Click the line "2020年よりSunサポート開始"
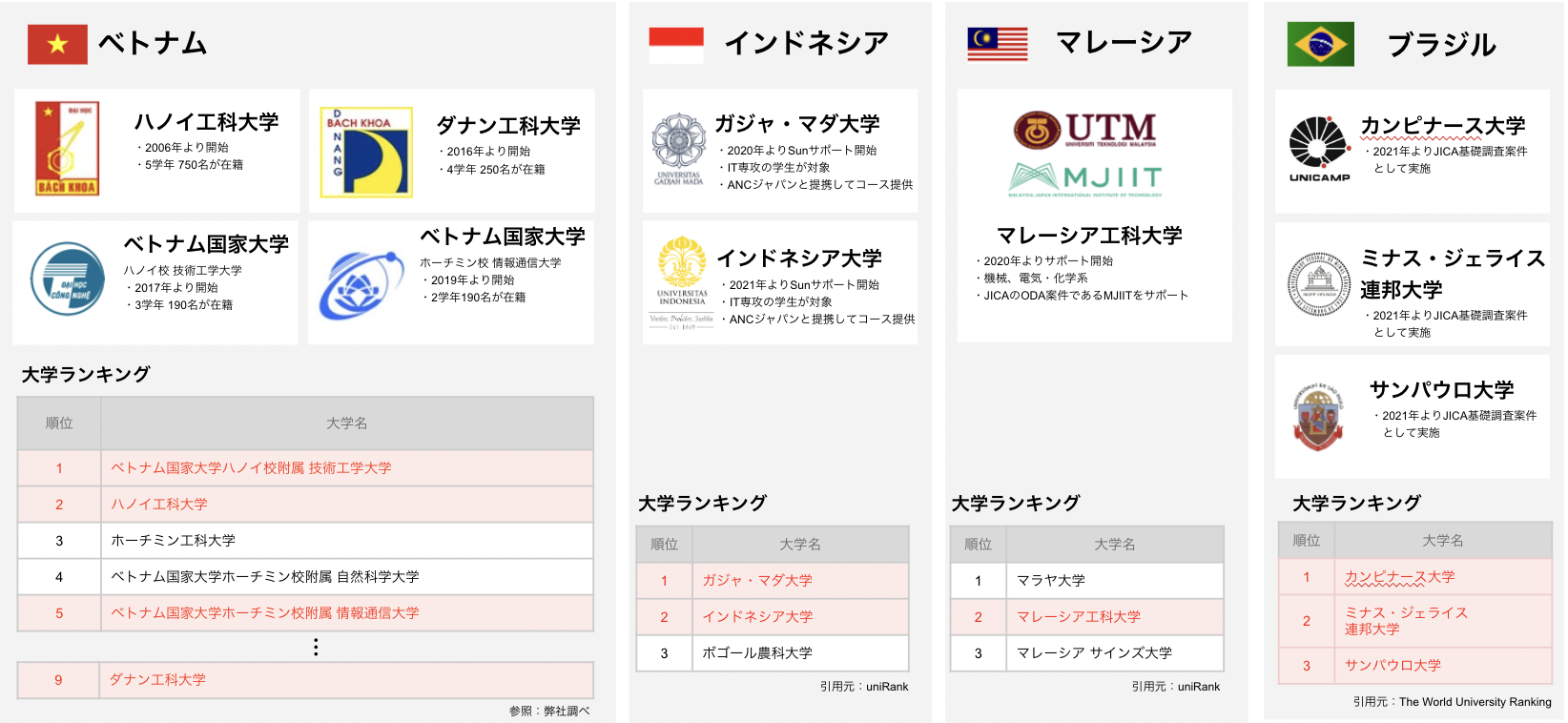 pyautogui.click(x=797, y=151)
